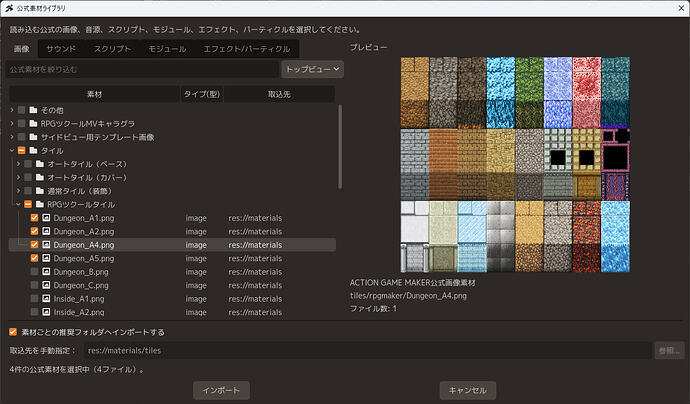The image size is (690, 404).
Task: Expand the RPGツクールMVキャラグラ folder
Action: [12, 124]
